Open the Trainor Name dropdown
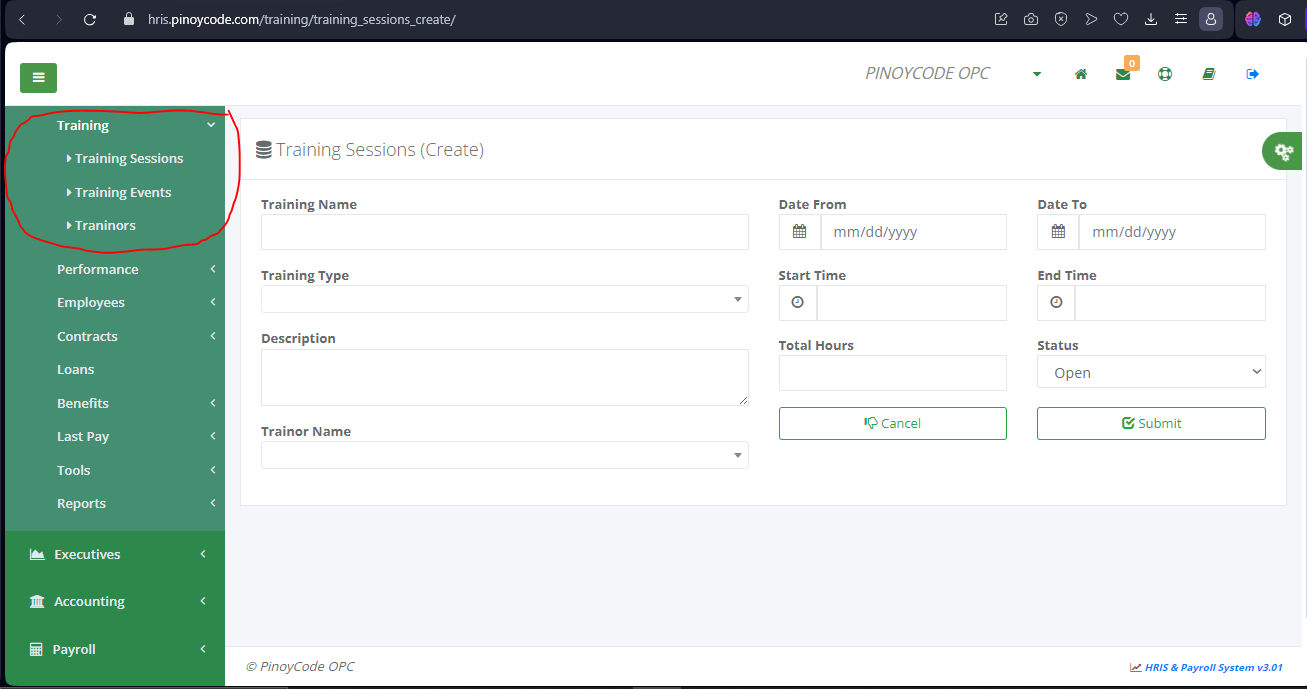The width and height of the screenshot is (1307, 689). (x=505, y=455)
